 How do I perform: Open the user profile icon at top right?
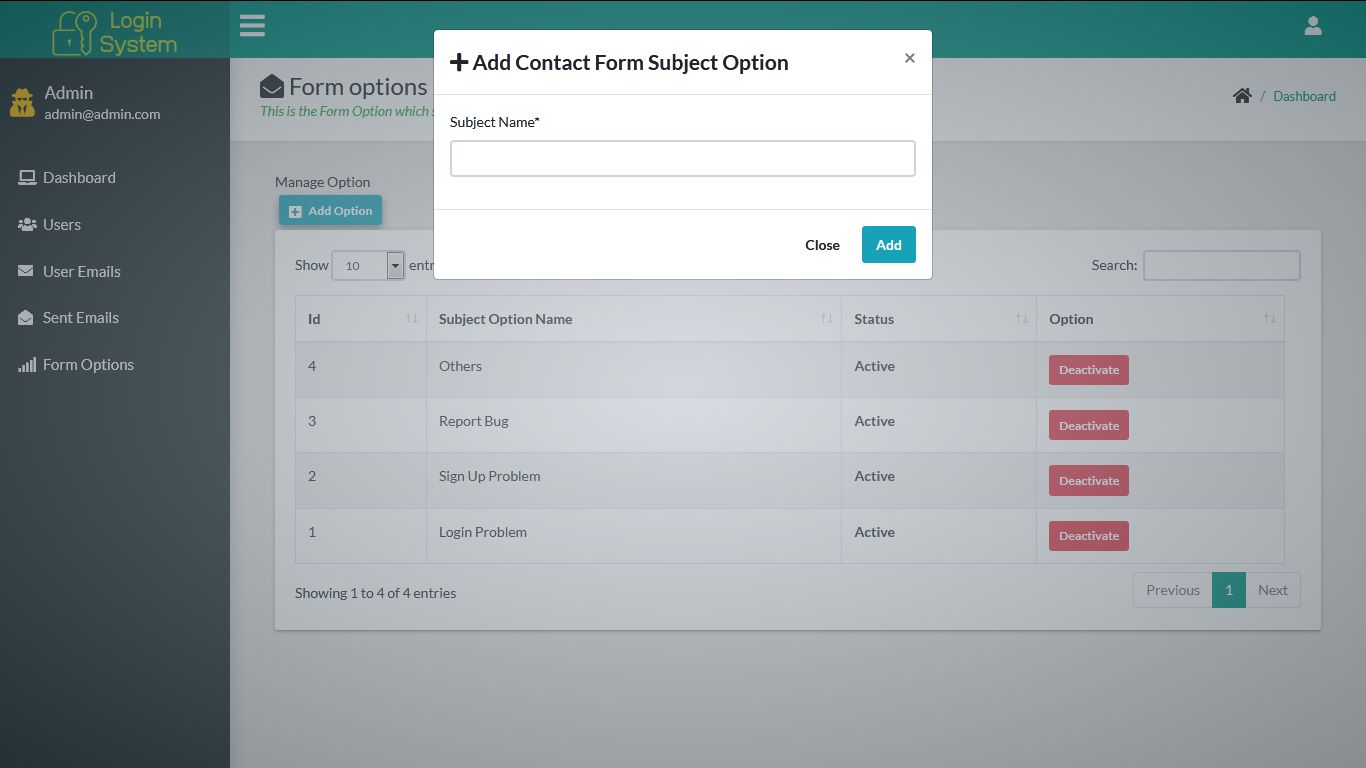[1312, 25]
